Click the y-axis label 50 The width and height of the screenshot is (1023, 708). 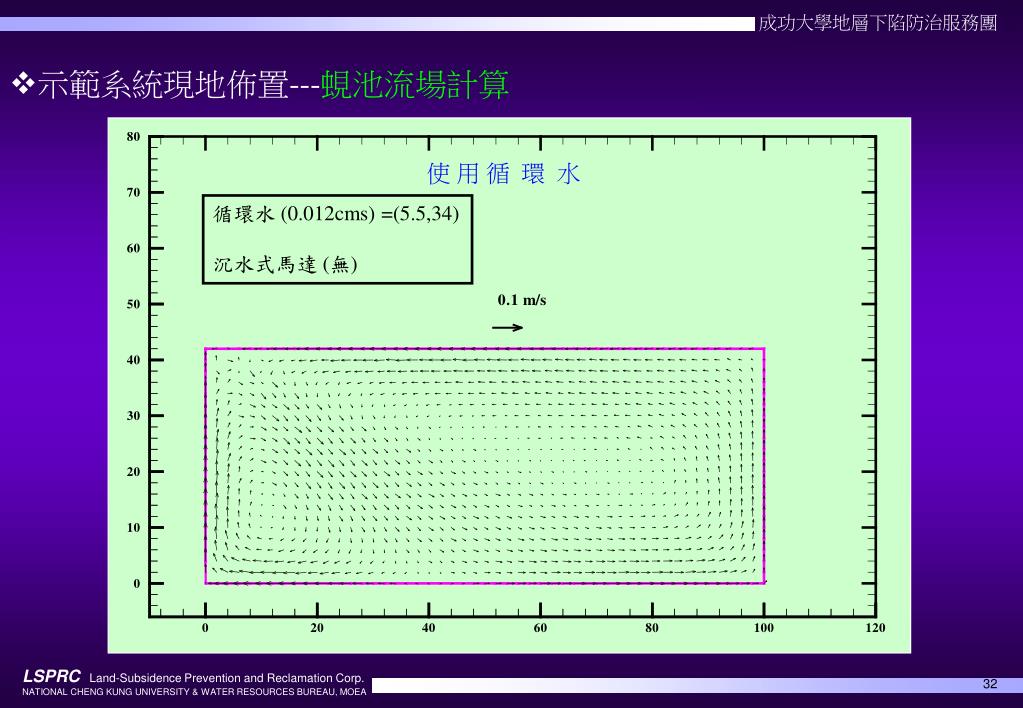tap(134, 304)
